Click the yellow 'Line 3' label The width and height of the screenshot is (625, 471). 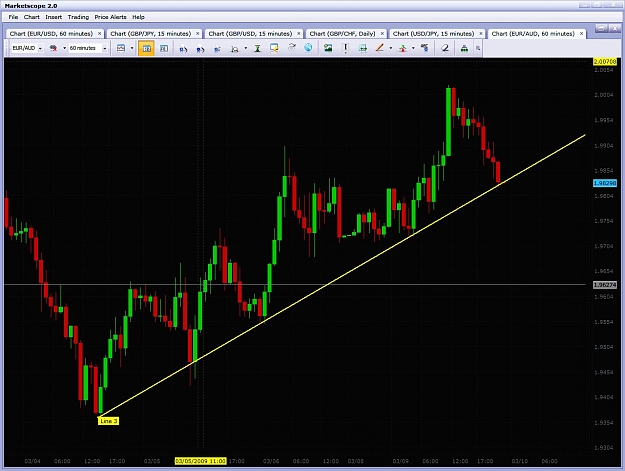pyautogui.click(x=108, y=421)
